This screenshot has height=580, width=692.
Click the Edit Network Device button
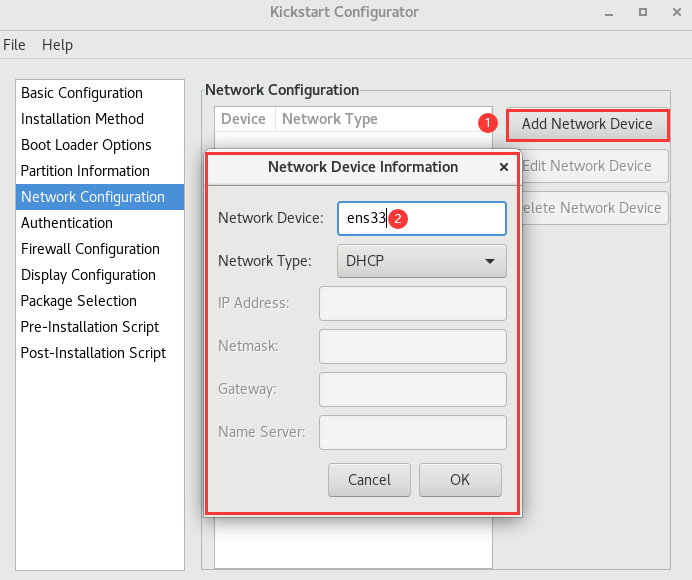pyautogui.click(x=594, y=166)
